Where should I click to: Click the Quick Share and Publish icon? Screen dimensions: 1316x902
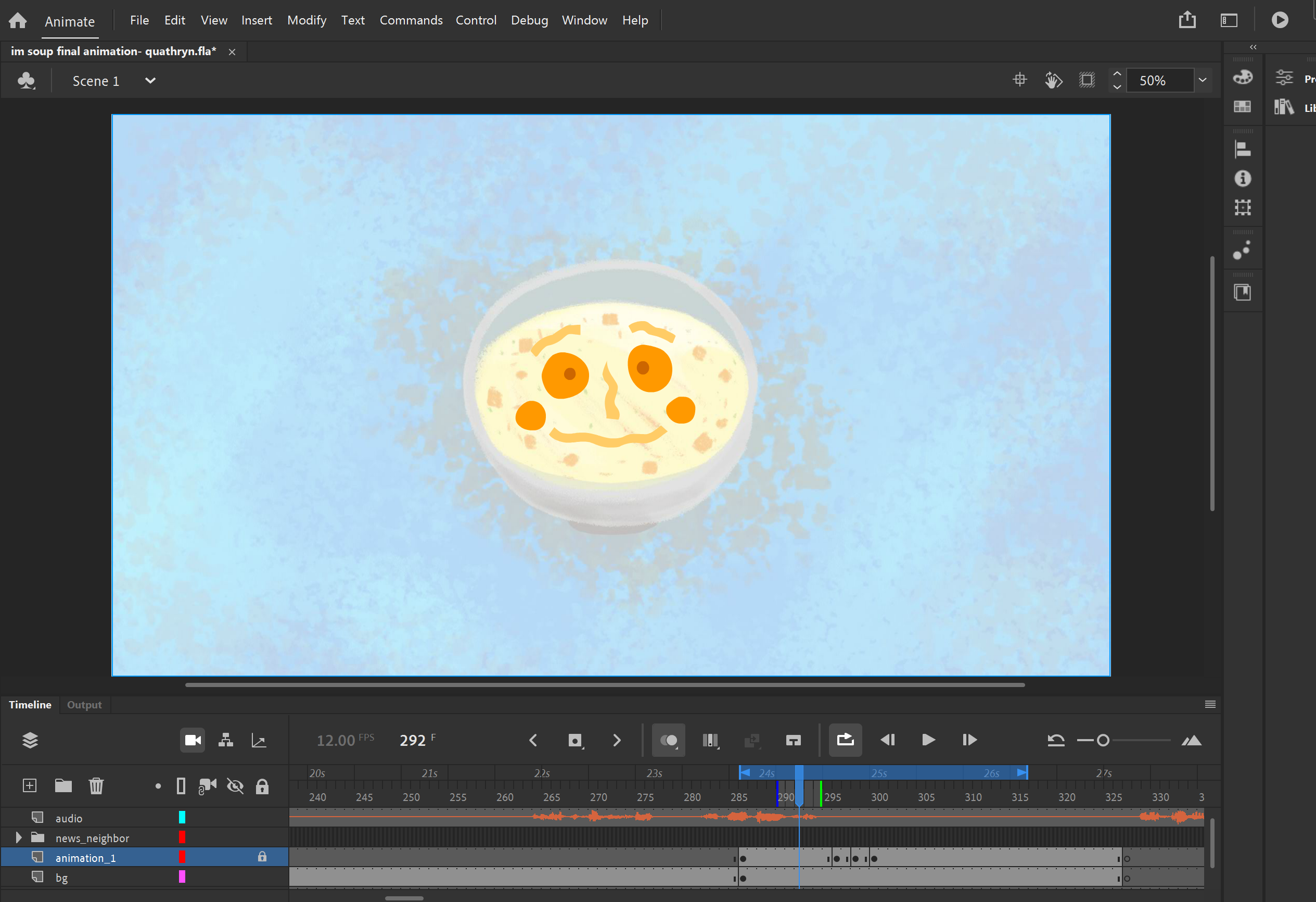pyautogui.click(x=1187, y=20)
